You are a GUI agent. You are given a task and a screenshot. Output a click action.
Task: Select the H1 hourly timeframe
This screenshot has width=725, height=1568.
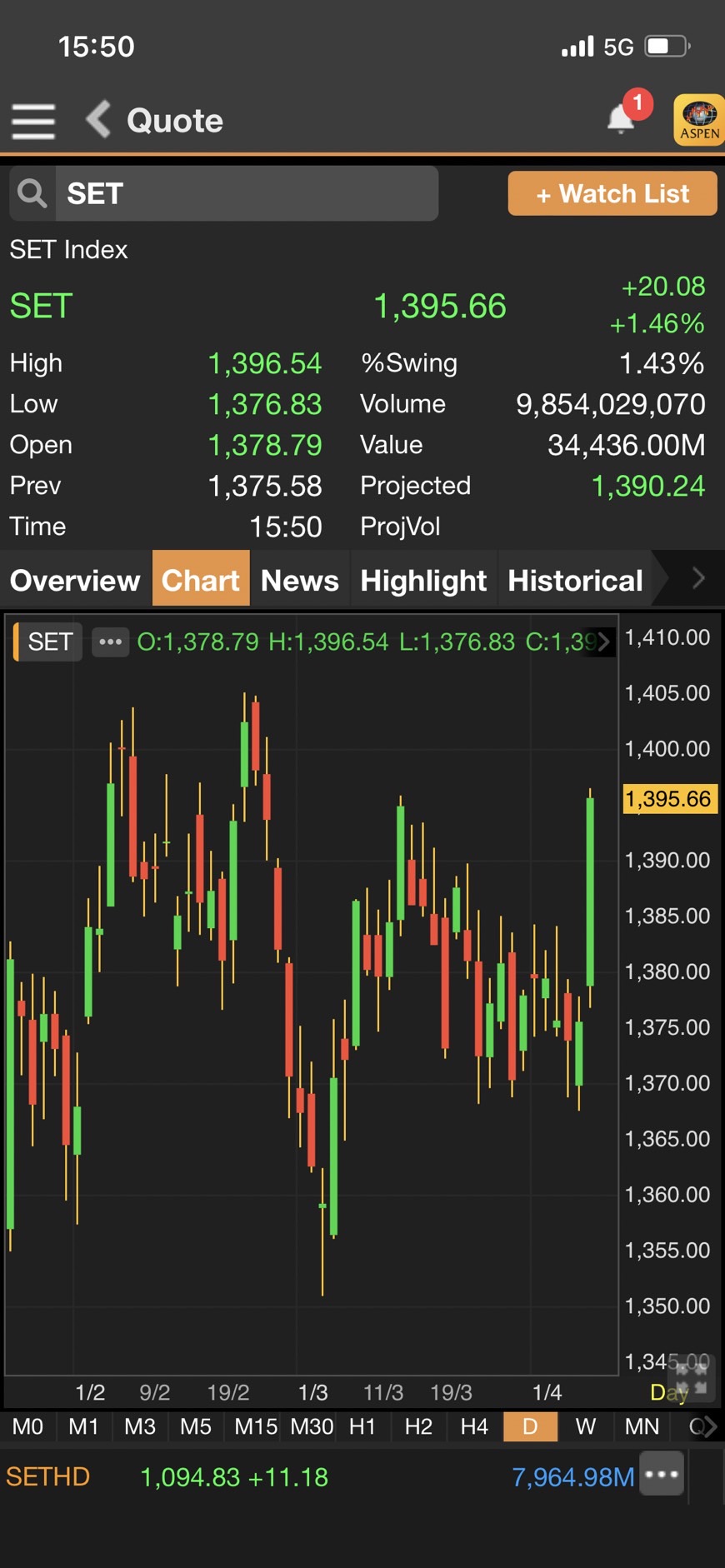(x=362, y=1426)
